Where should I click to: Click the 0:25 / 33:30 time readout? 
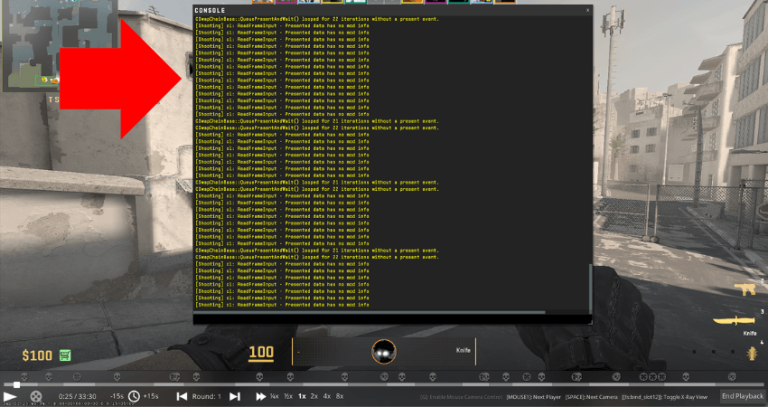pos(77,396)
